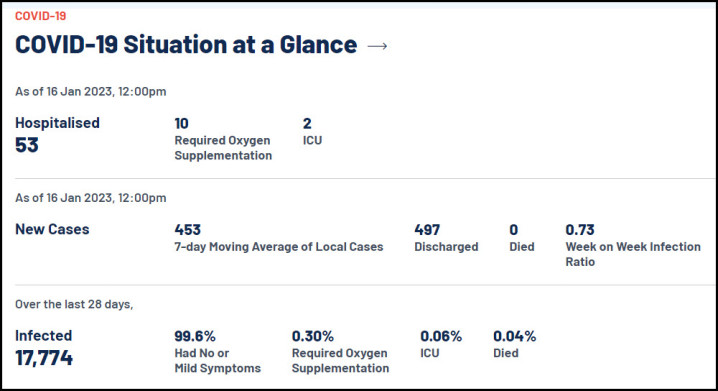Click the arrow icon beside the heading

377,46
